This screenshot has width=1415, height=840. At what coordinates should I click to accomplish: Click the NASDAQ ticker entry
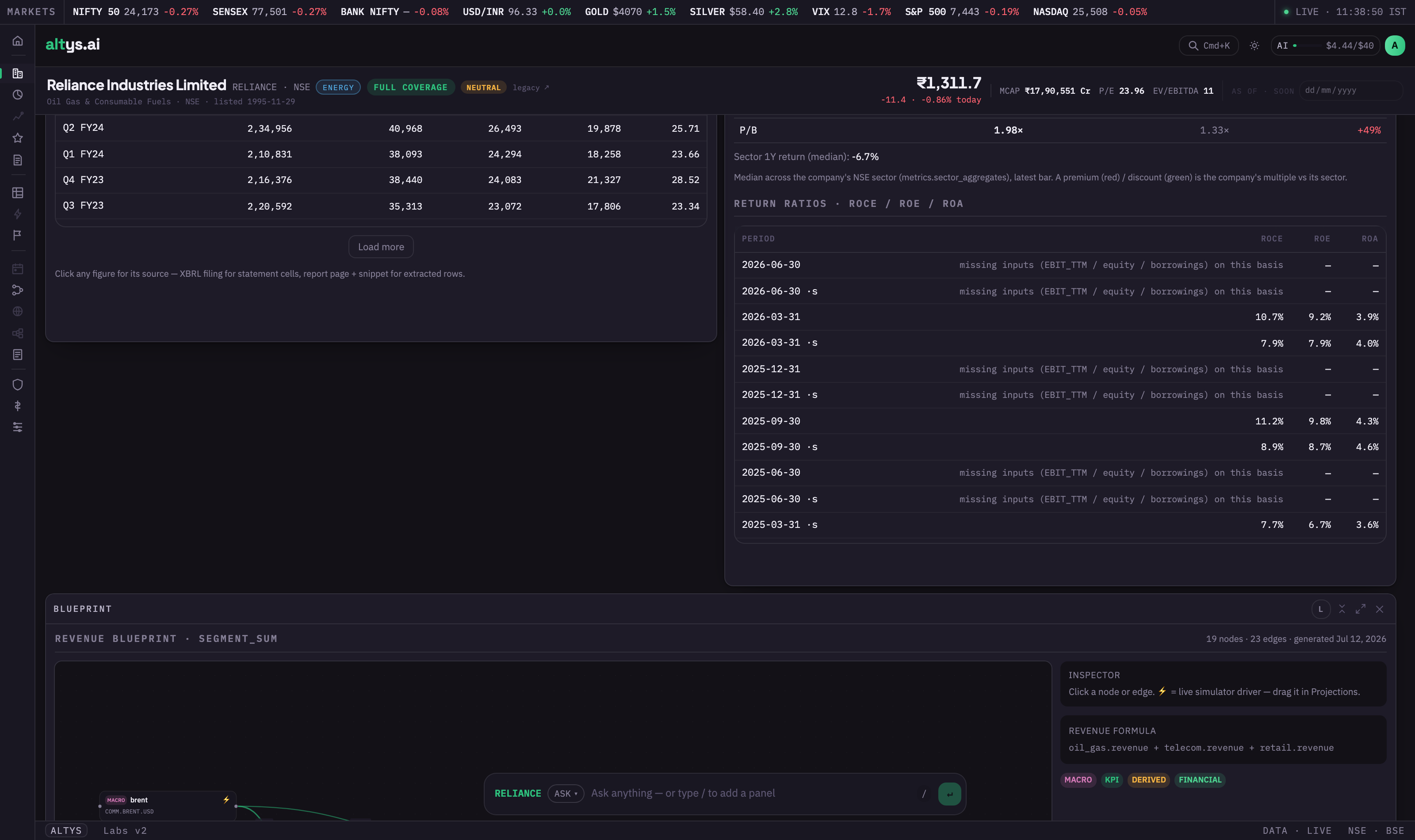point(1090,12)
